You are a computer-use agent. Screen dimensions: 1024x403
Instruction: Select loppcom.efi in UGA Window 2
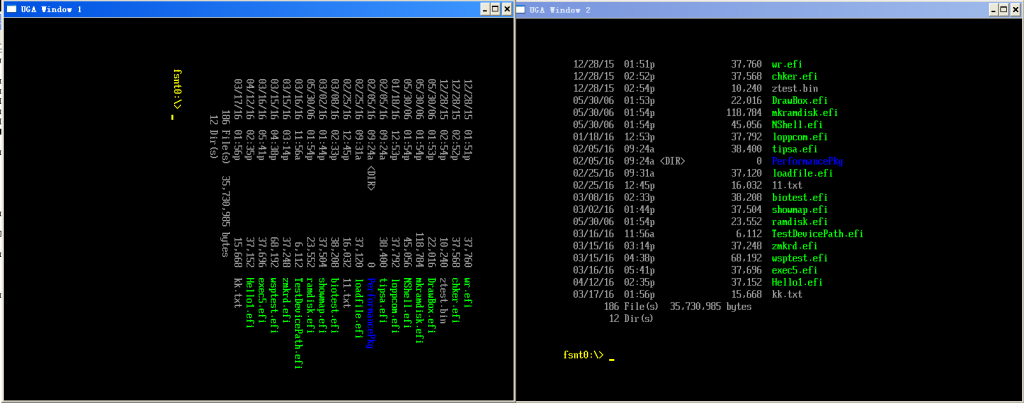(799, 137)
